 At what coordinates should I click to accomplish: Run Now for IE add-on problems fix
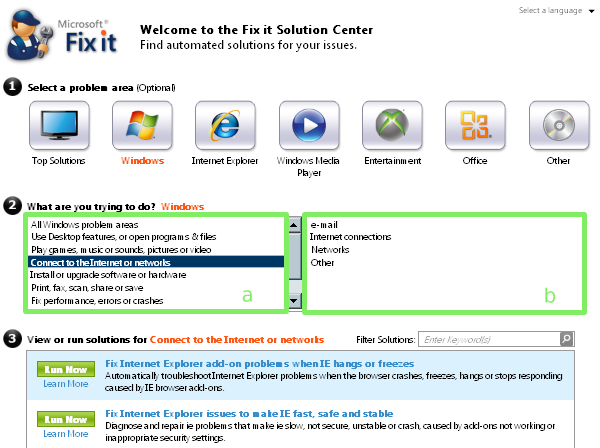[66, 369]
